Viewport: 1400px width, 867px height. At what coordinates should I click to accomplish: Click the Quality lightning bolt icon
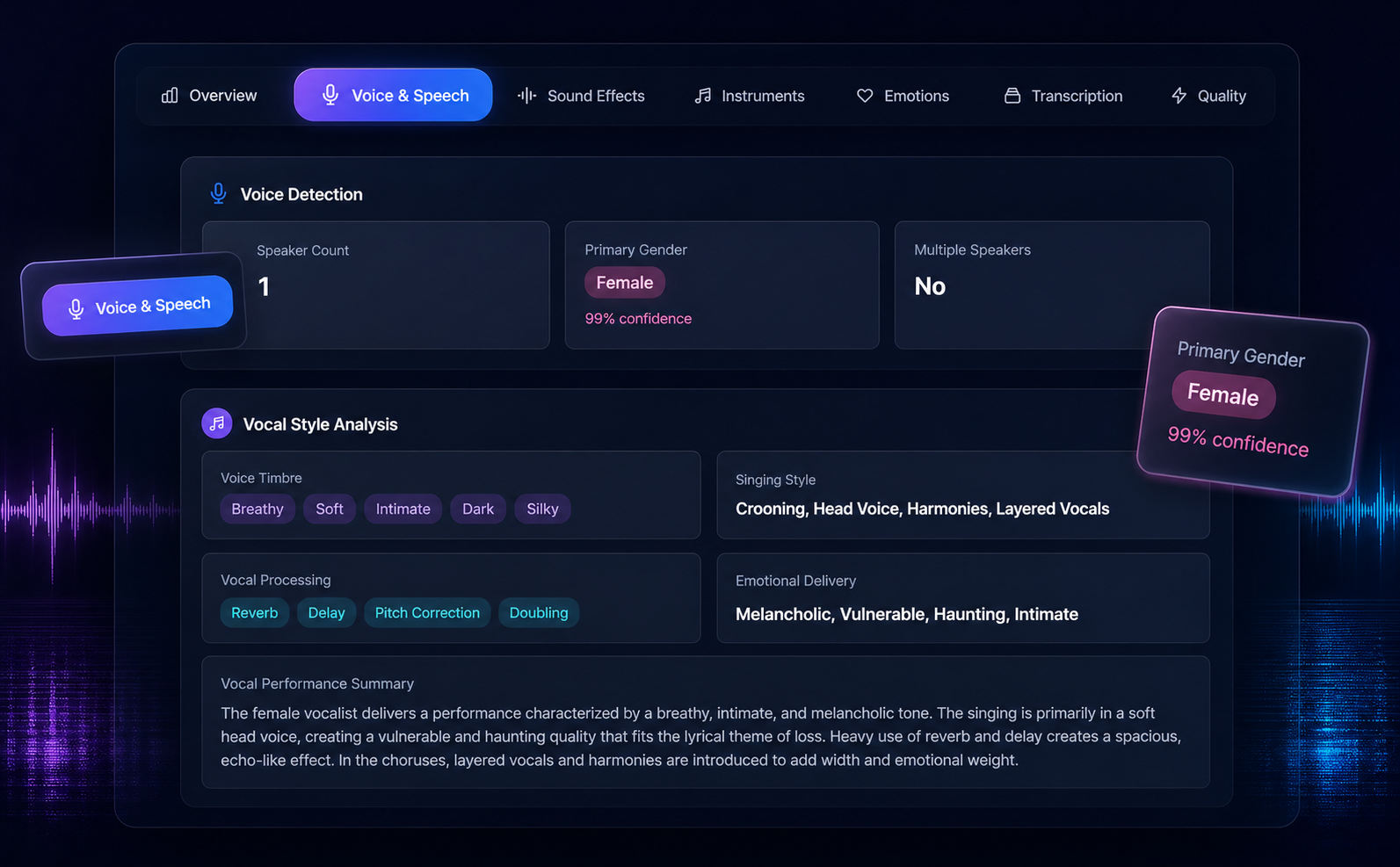pyautogui.click(x=1179, y=96)
